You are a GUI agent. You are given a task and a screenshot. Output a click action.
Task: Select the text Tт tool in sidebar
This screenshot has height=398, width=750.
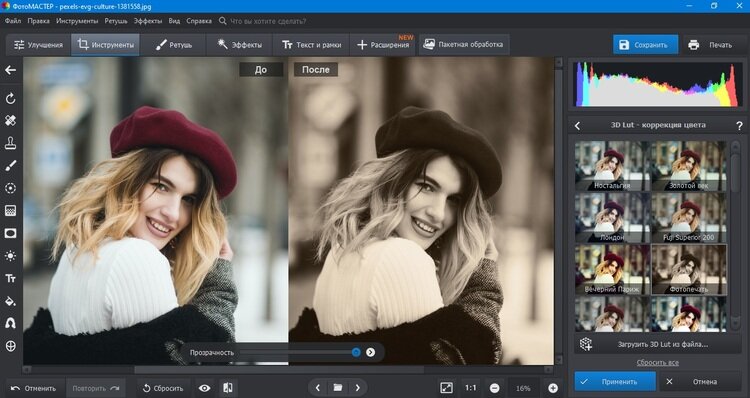(10, 278)
